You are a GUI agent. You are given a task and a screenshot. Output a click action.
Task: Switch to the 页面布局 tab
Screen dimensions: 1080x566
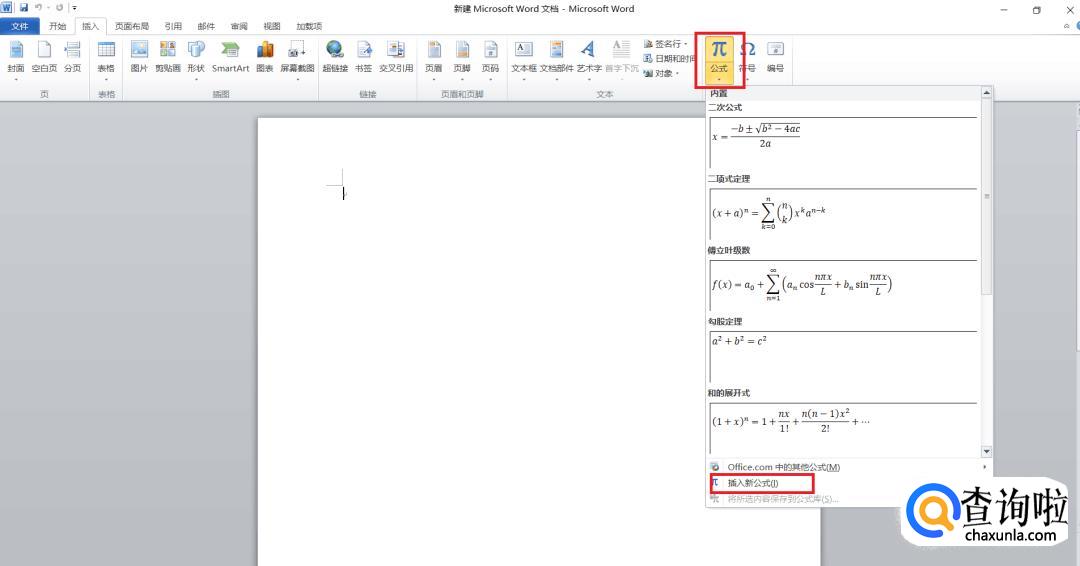[132, 26]
